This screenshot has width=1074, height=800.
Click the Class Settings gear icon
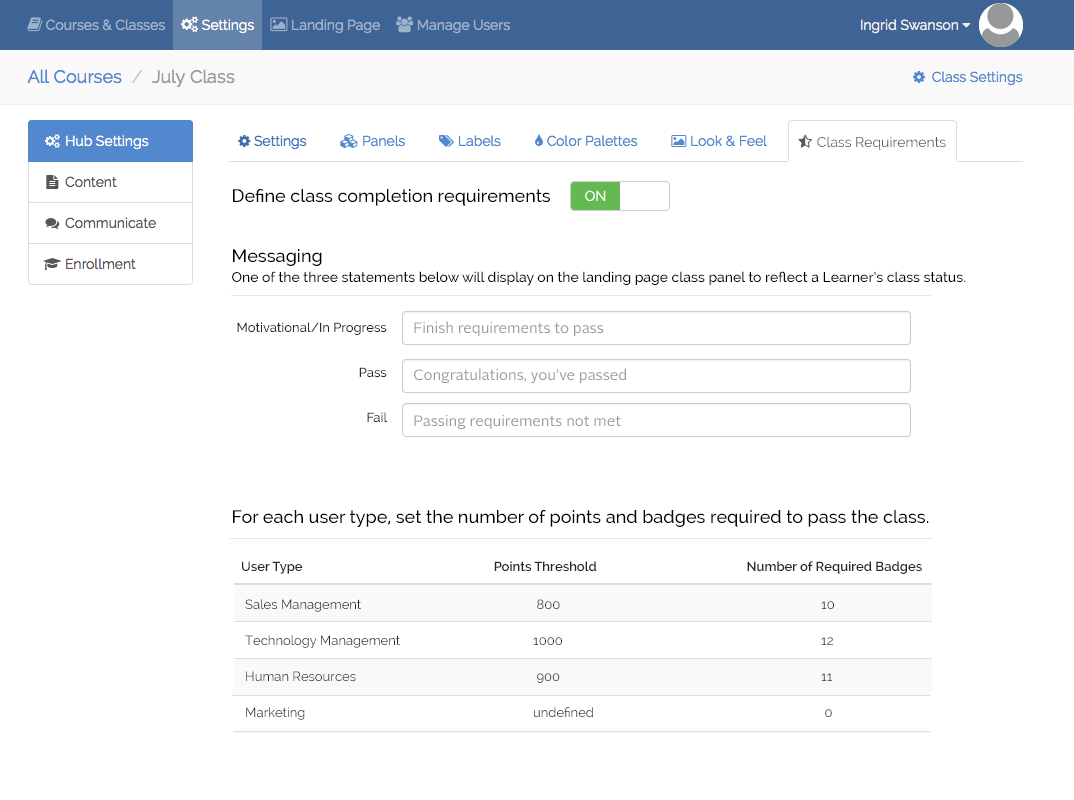[x=919, y=77]
